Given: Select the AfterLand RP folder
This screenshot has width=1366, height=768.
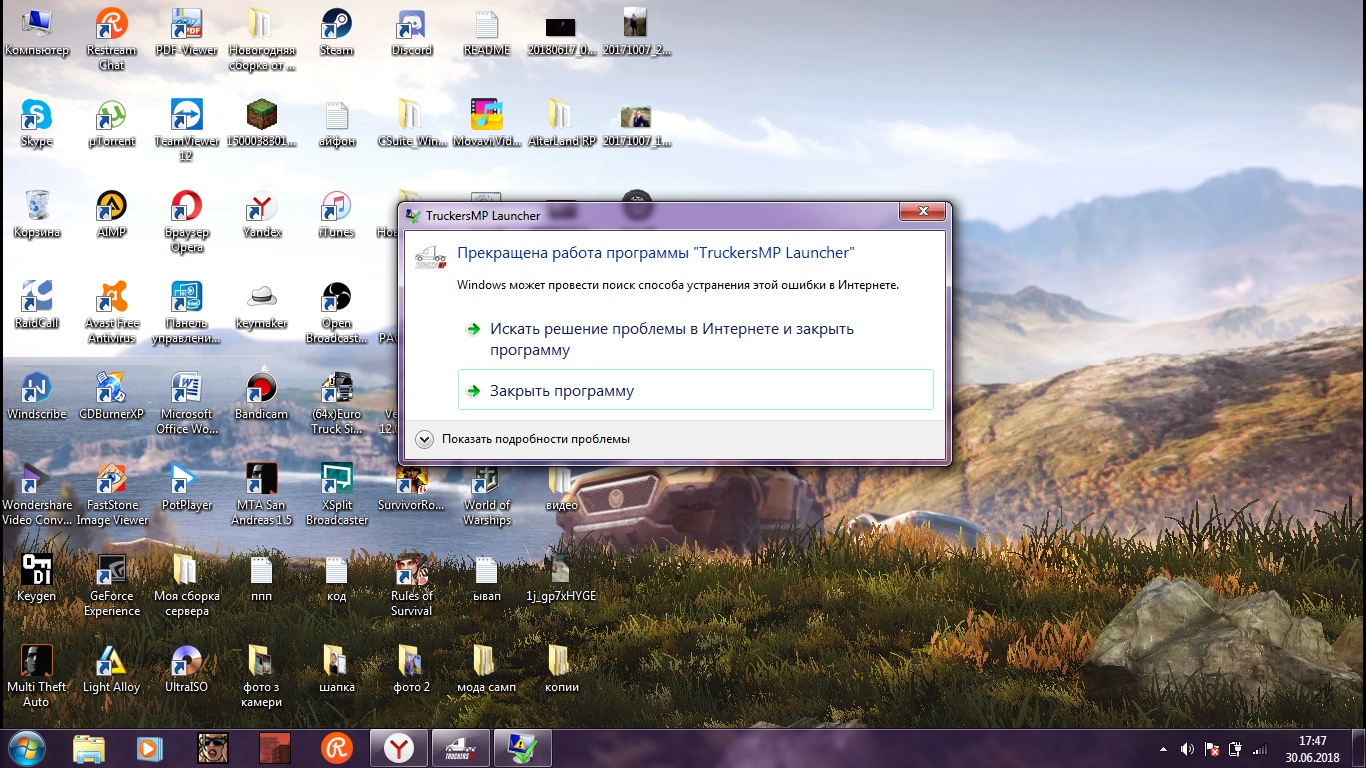Looking at the screenshot, I should click(561, 124).
